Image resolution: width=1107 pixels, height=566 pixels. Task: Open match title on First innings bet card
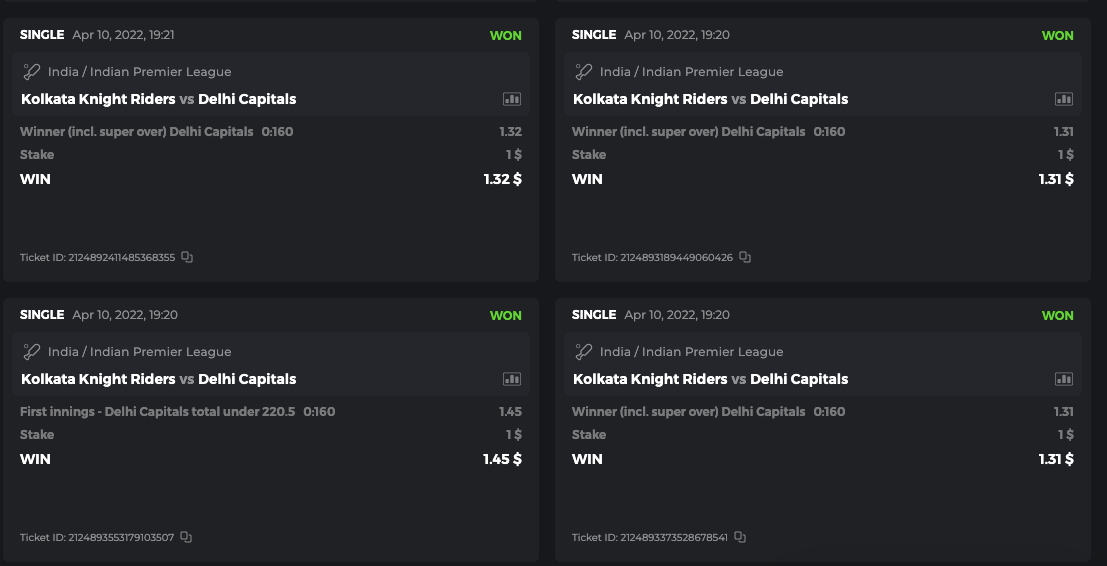[x=158, y=379]
